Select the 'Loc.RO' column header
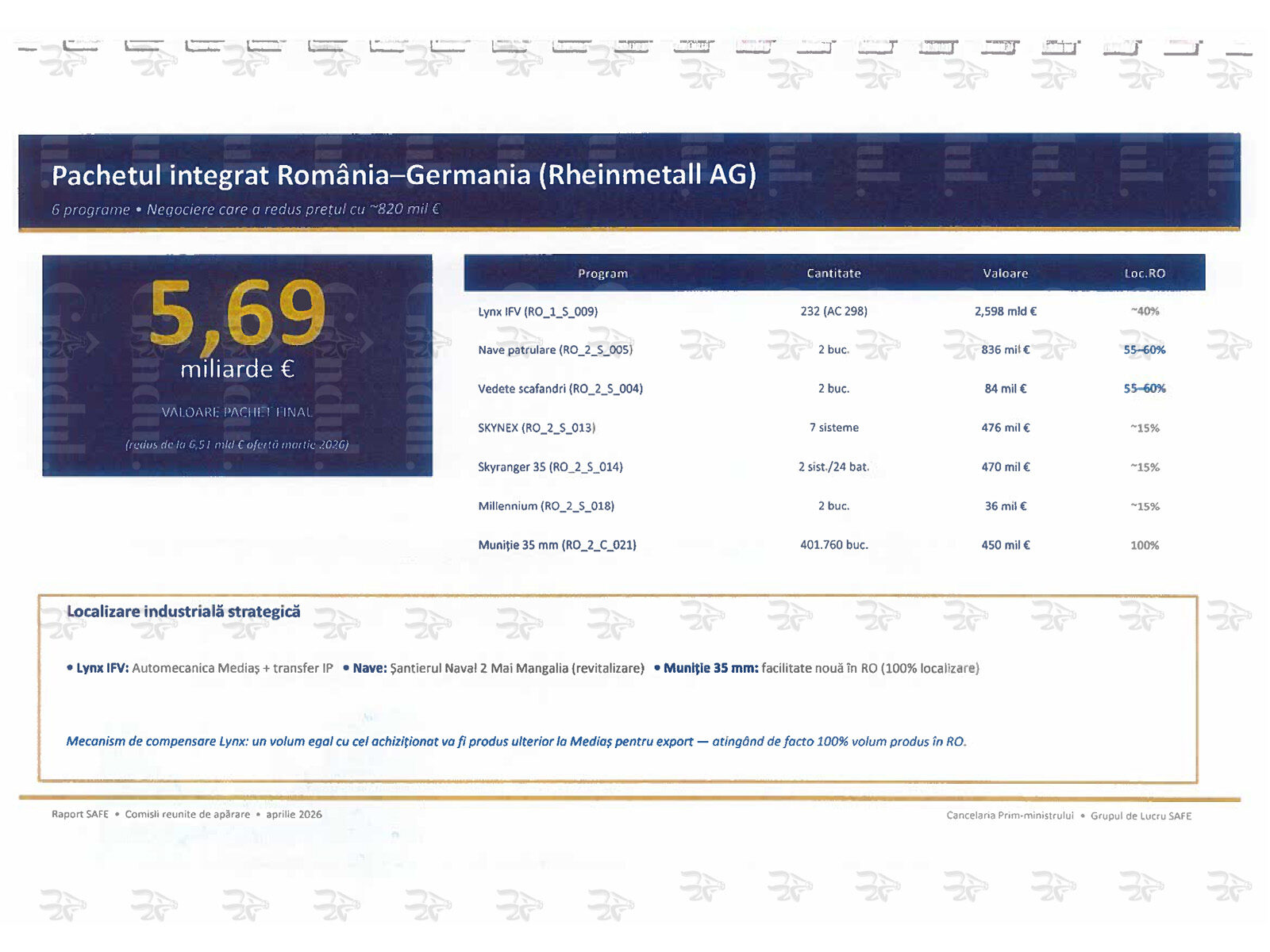The width and height of the screenshot is (1270, 952). pos(1144,274)
